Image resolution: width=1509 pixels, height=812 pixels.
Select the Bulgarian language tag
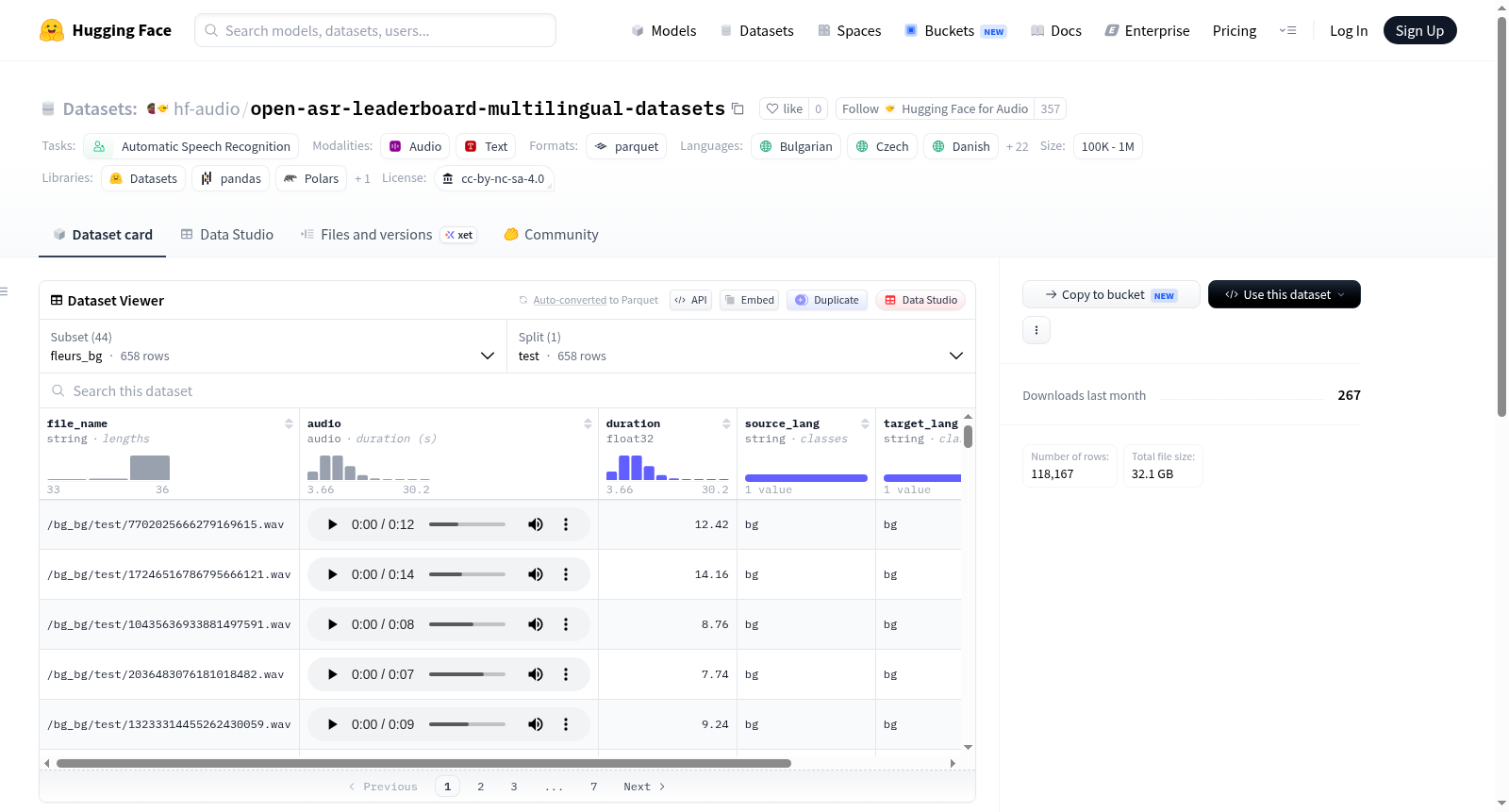[x=796, y=146]
